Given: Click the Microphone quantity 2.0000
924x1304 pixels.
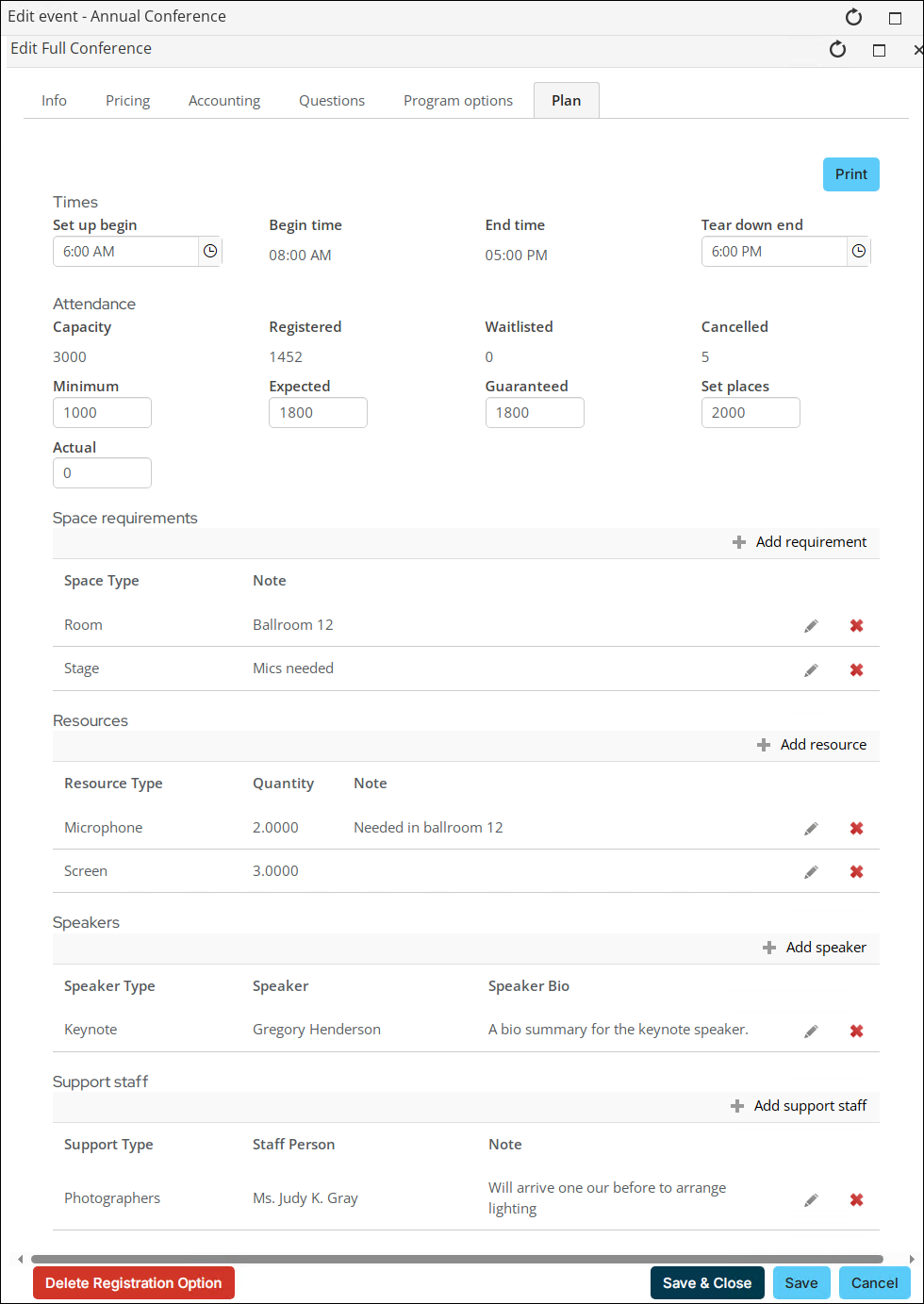Looking at the screenshot, I should coord(275,828).
